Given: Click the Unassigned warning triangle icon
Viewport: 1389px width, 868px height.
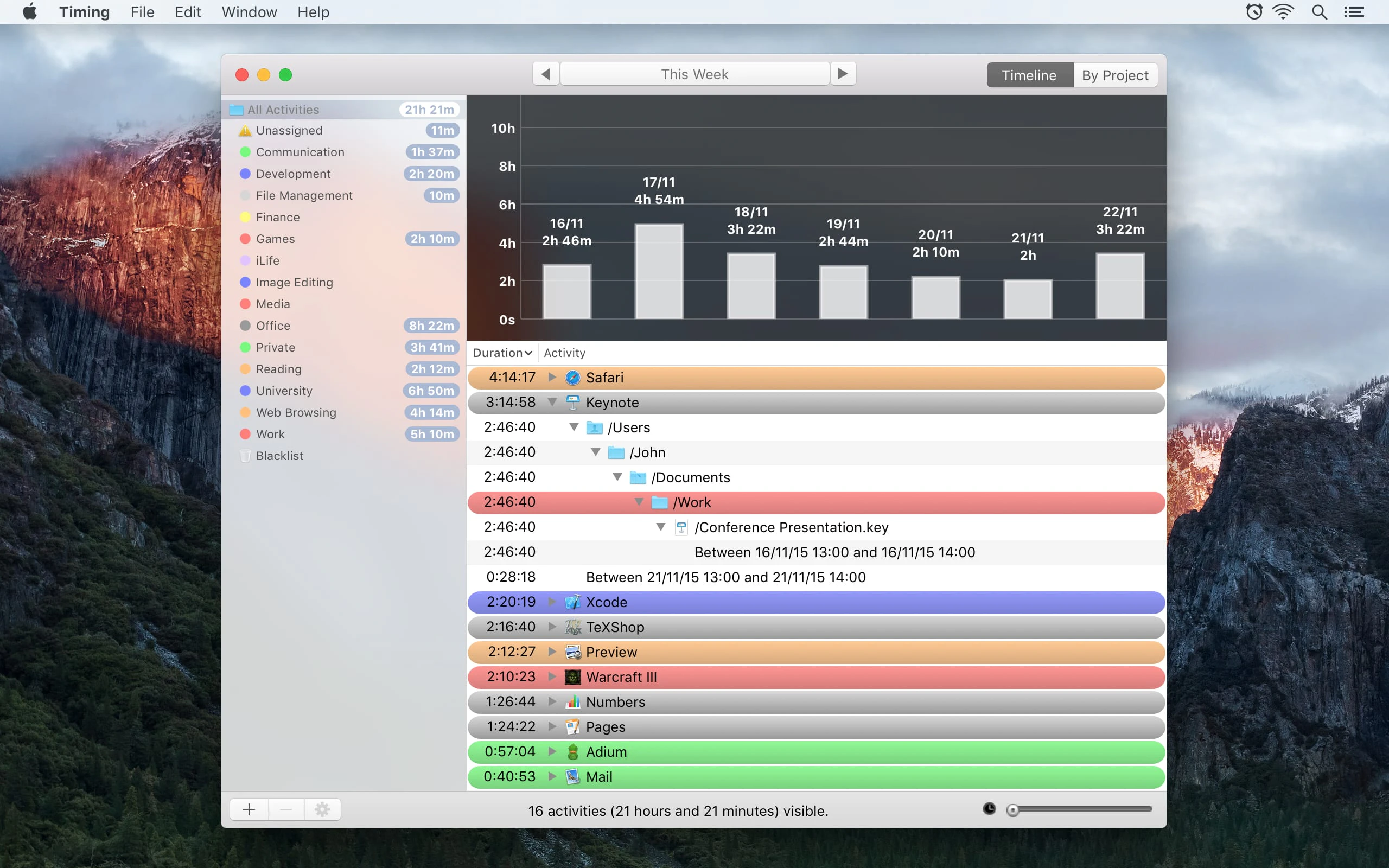Looking at the screenshot, I should (x=245, y=130).
